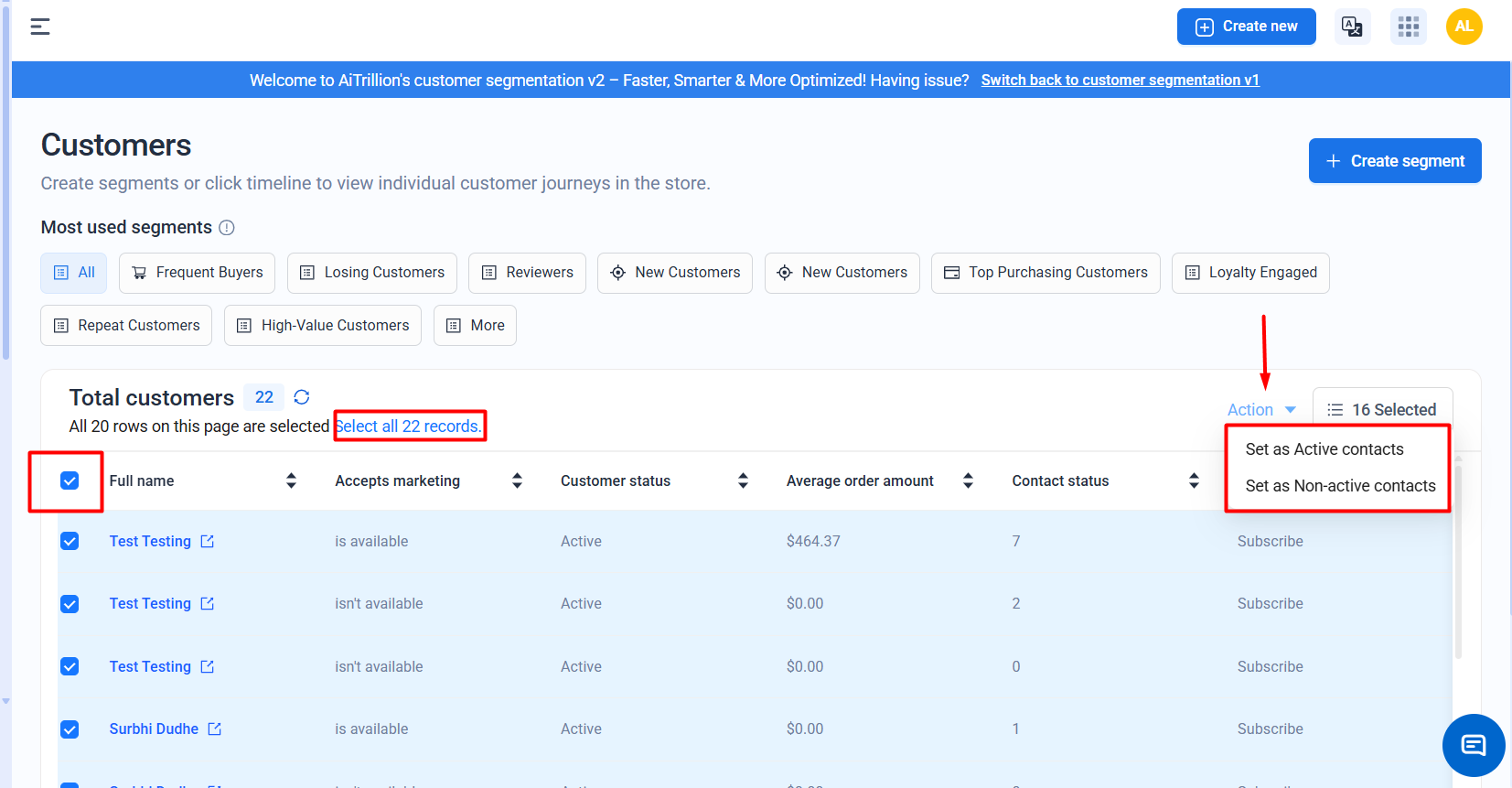The image size is (1512, 788).
Task: Choose Set as Non-active contacts
Action: coord(1340,486)
